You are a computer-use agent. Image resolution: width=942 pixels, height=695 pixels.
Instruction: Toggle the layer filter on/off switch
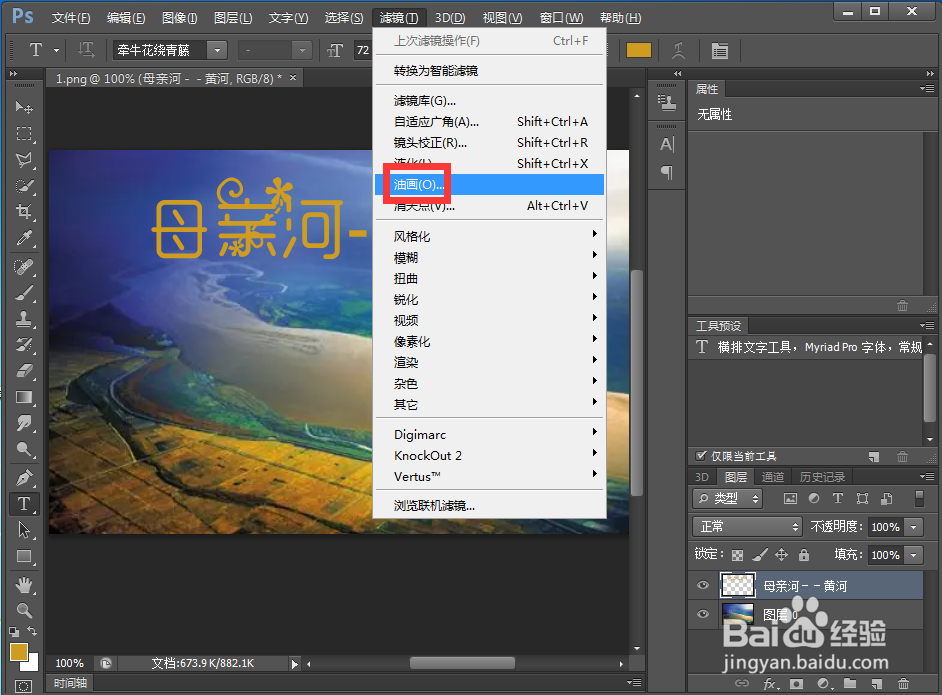click(919, 498)
